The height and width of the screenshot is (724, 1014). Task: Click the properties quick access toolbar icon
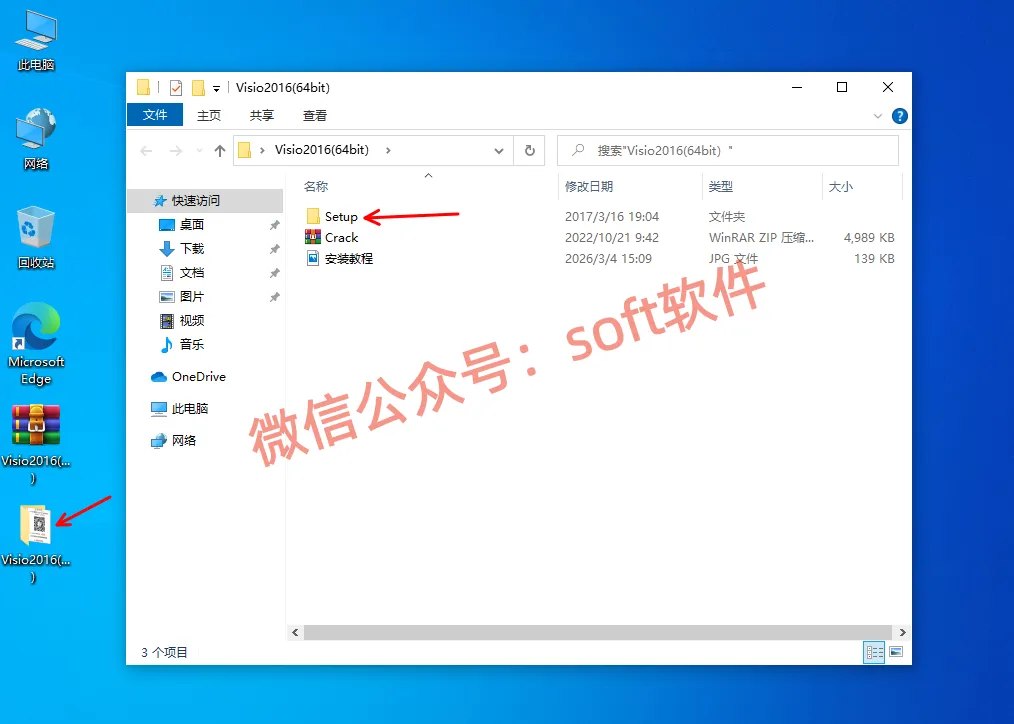[x=176, y=87]
